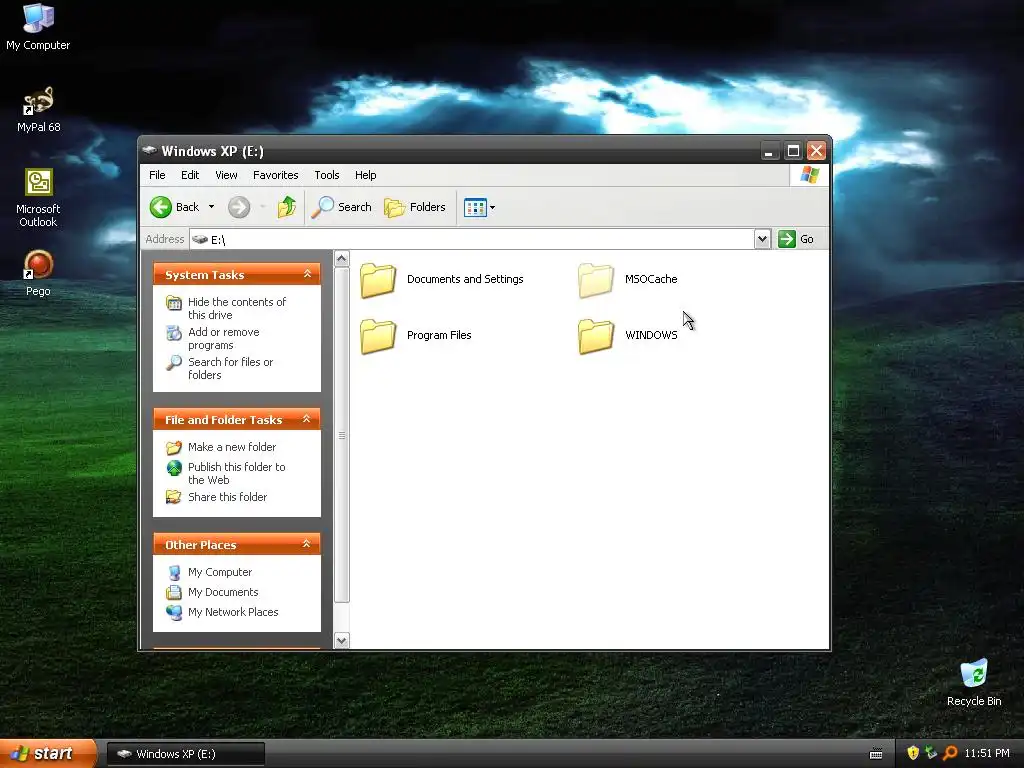Click the green Go arrow button
The height and width of the screenshot is (768, 1024).
[x=787, y=239]
